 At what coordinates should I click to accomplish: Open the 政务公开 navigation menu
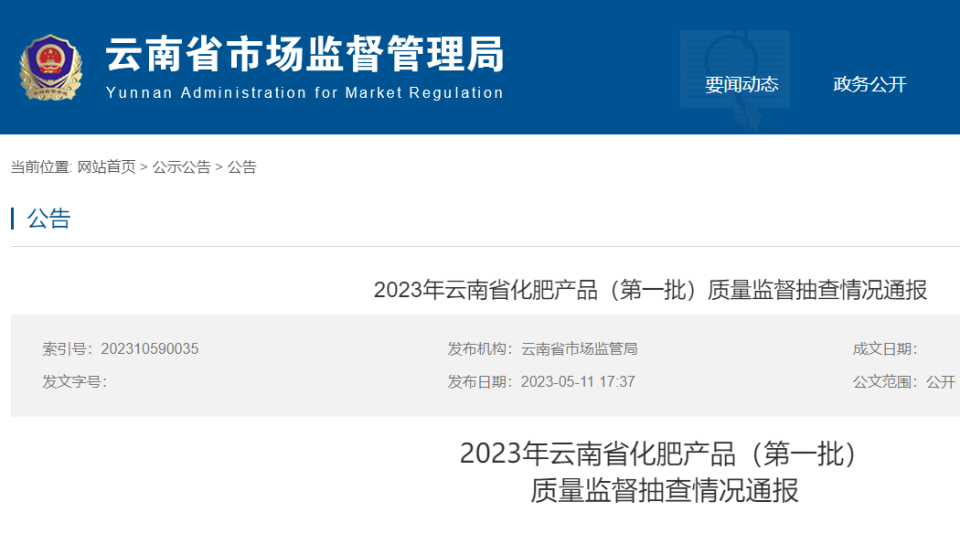pyautogui.click(x=869, y=84)
